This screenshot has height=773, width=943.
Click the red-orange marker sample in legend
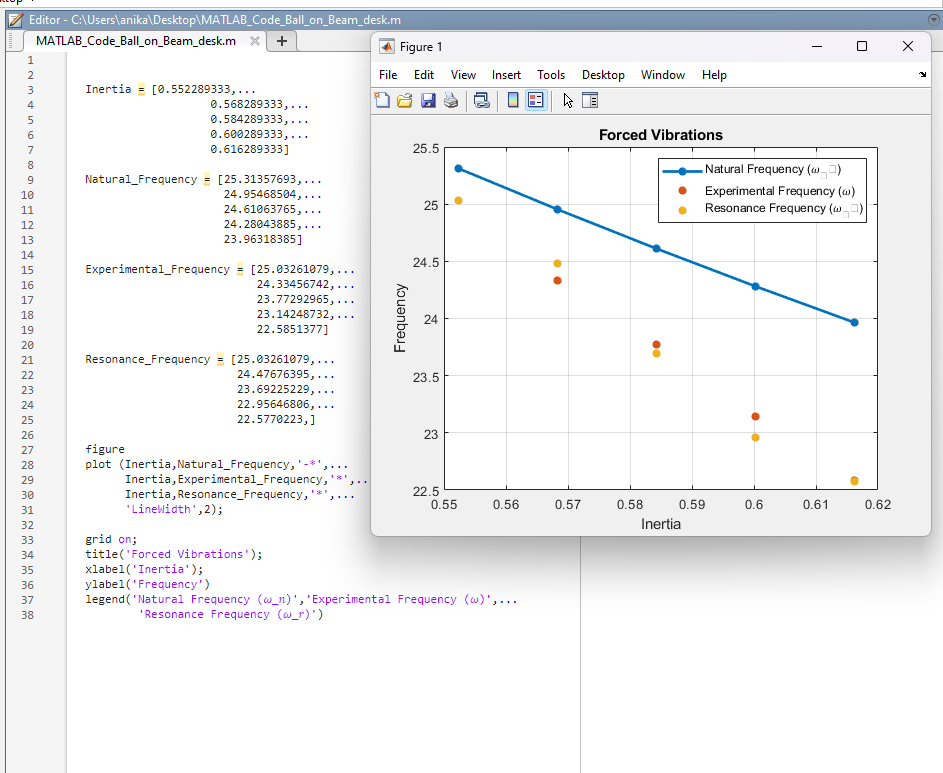pyautogui.click(x=682, y=191)
